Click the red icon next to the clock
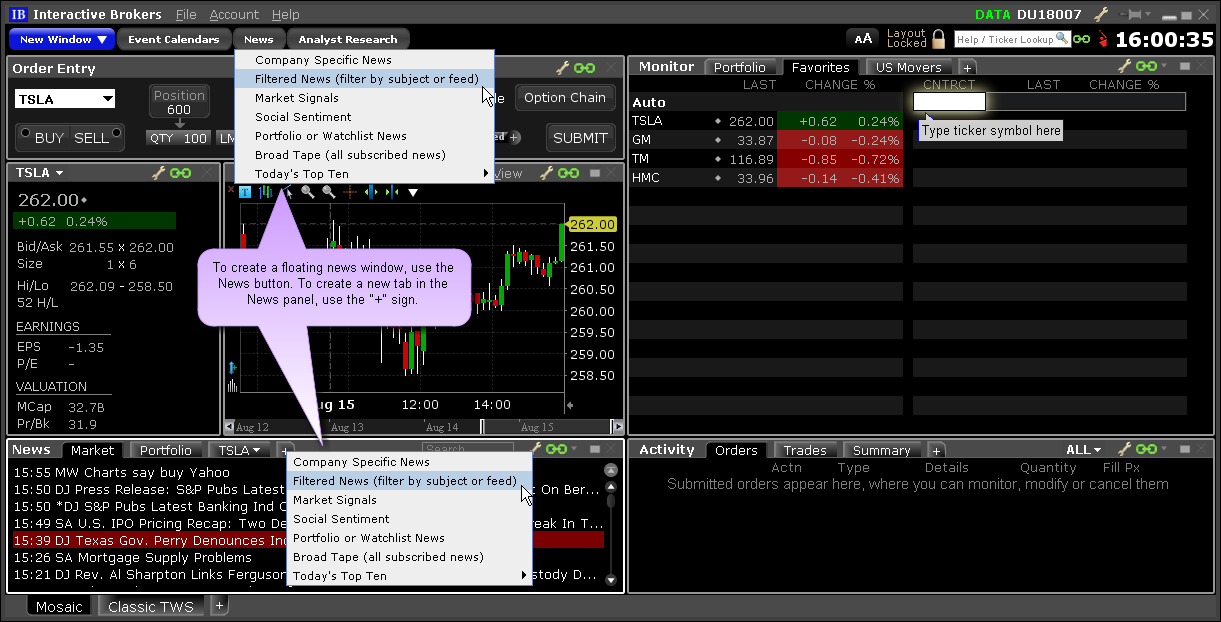The image size is (1221, 622). [1103, 40]
